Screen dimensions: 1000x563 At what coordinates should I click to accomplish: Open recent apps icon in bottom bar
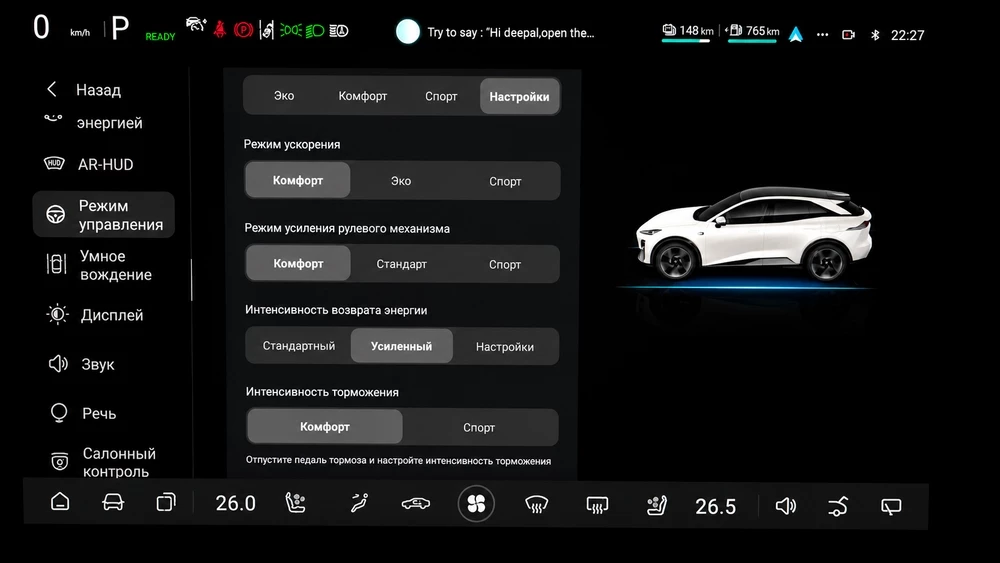166,502
